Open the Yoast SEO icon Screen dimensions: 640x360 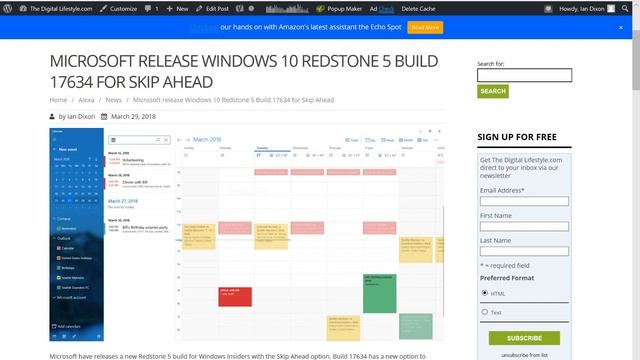[x=240, y=9]
